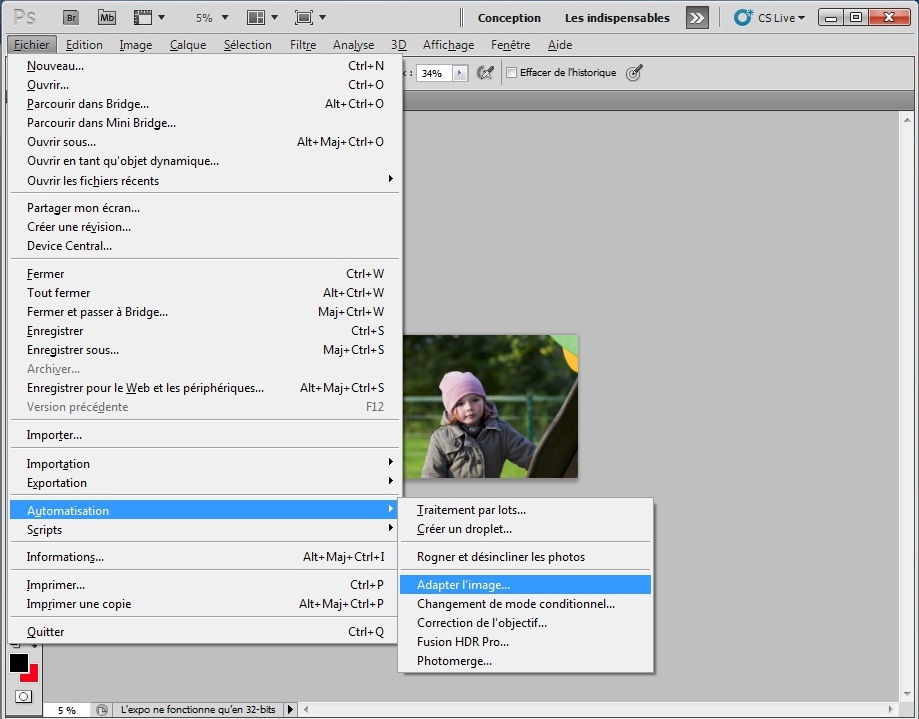Toggle Quick Mask mode icon
The height and width of the screenshot is (719, 919).
click(x=23, y=697)
